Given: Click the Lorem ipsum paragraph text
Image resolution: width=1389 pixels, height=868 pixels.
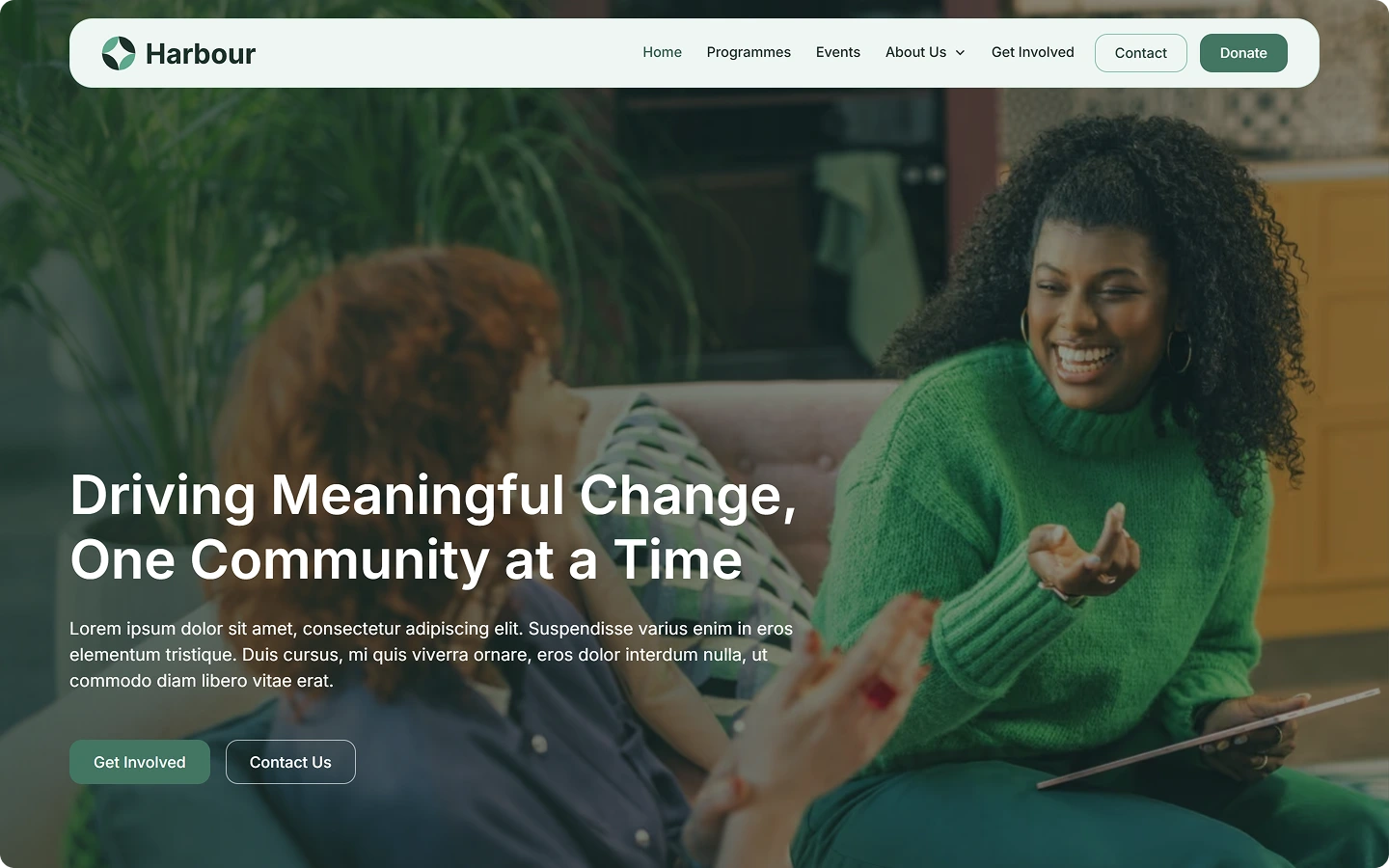Looking at the screenshot, I should [431, 655].
